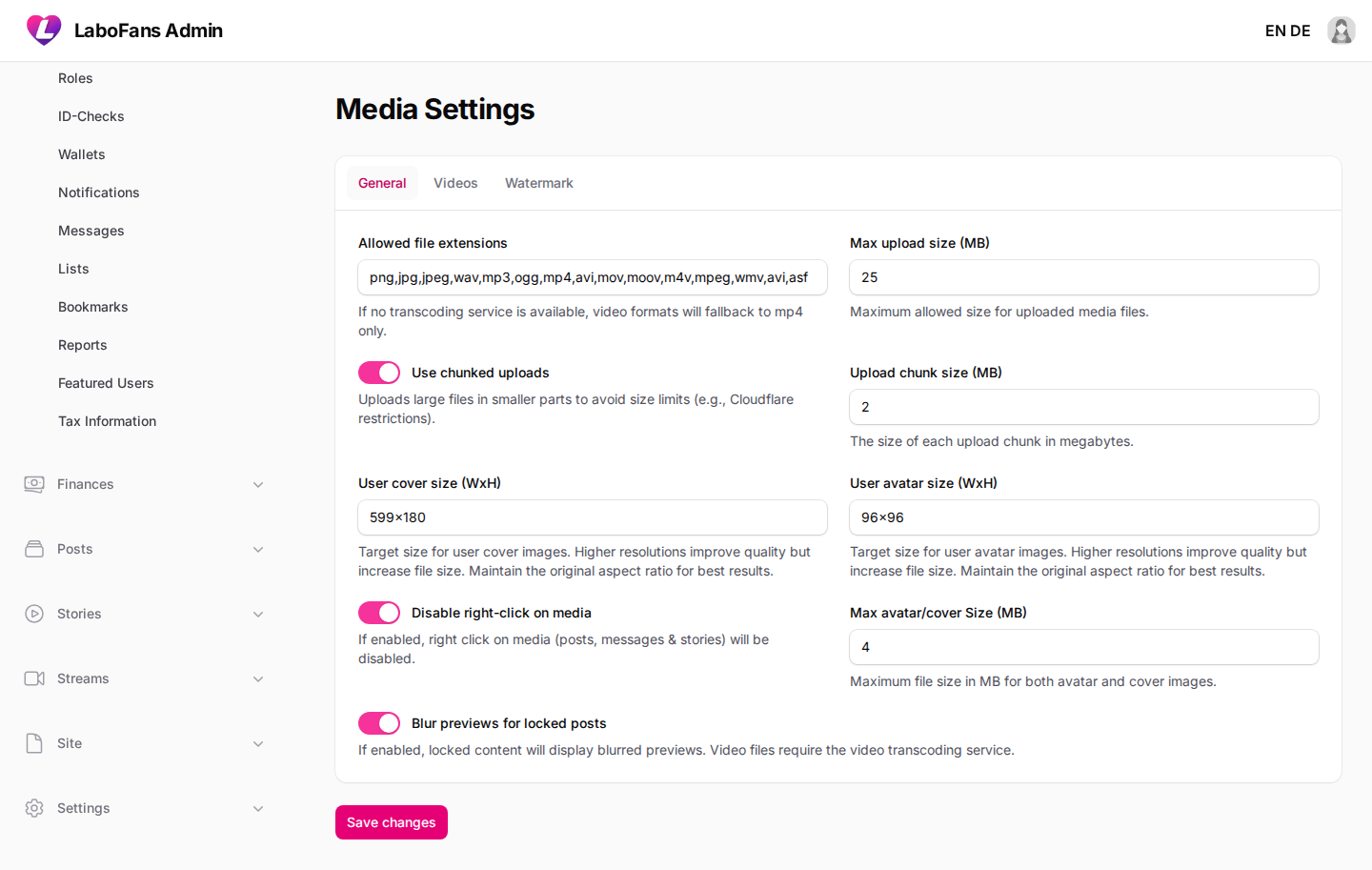Screen dimensions: 1372x870
Task: Click the Max avatar/cover Size field
Action: (1084, 647)
